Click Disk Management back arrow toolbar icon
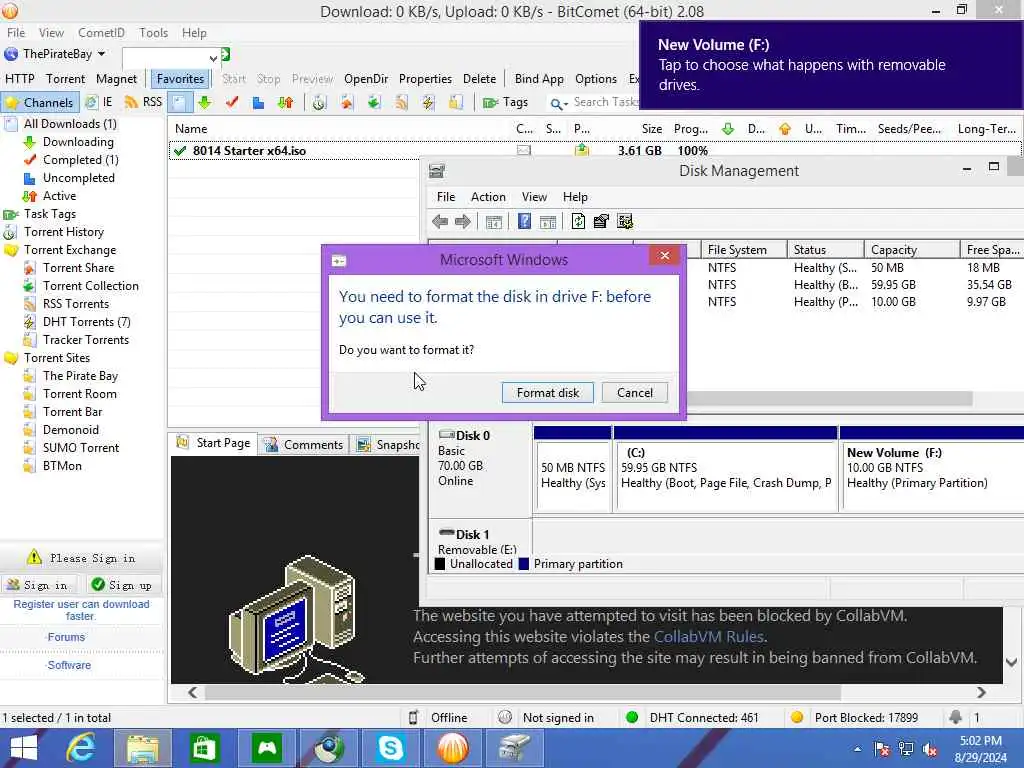The width and height of the screenshot is (1024, 768). (x=440, y=222)
